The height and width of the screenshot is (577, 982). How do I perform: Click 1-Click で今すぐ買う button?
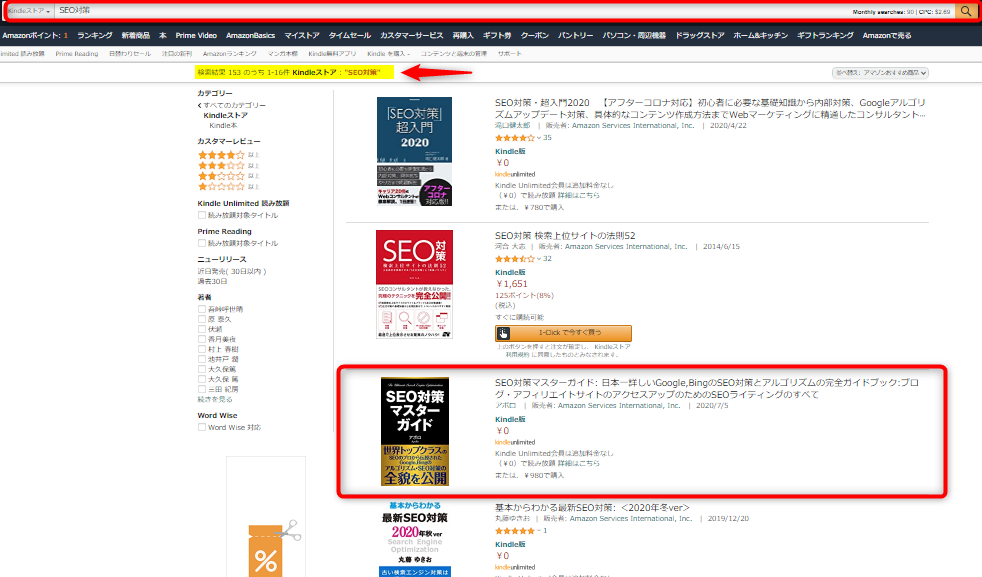coord(563,333)
